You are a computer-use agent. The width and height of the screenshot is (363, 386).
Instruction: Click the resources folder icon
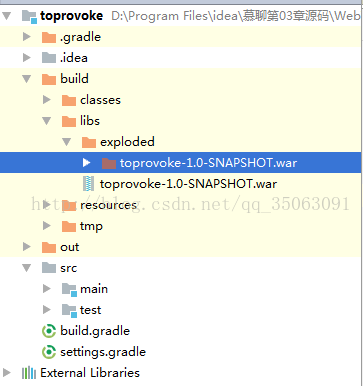pyautogui.click(x=69, y=206)
